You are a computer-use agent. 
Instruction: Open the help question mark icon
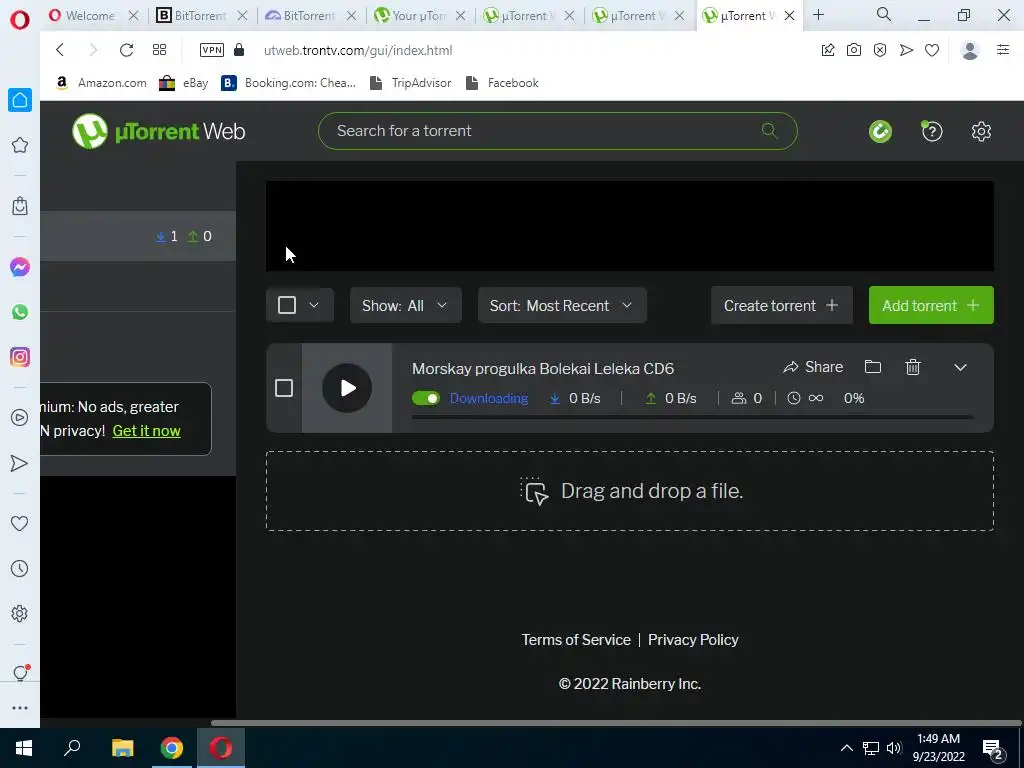pos(932,131)
